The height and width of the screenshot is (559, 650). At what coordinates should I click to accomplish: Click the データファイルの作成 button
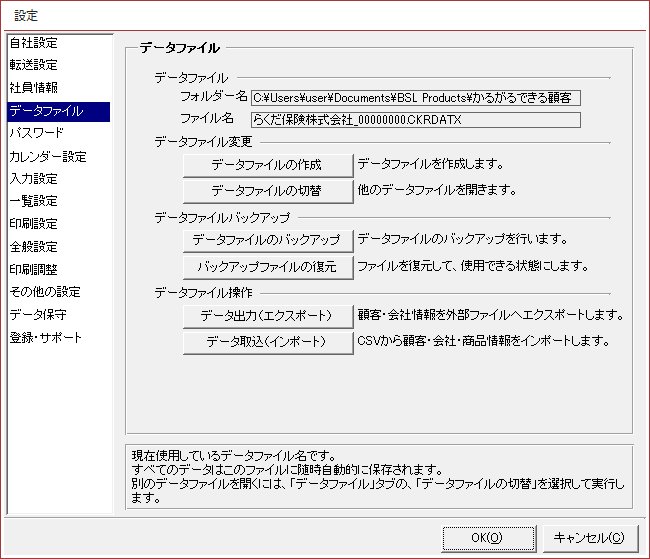click(x=267, y=165)
